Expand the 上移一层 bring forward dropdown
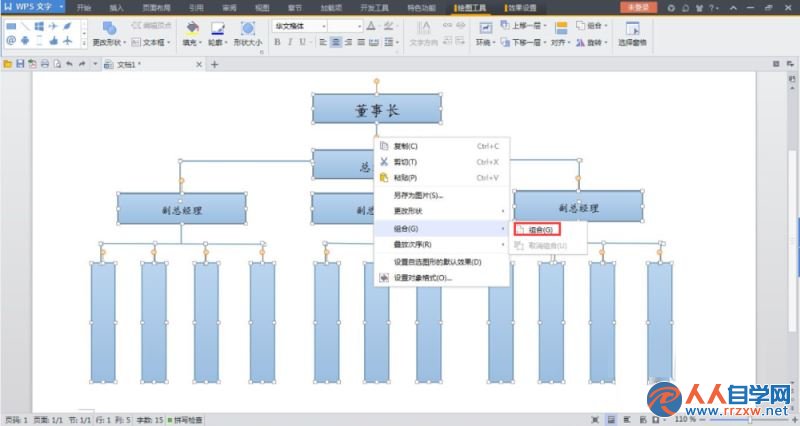Screen dimensions: 800x426 (545, 26)
